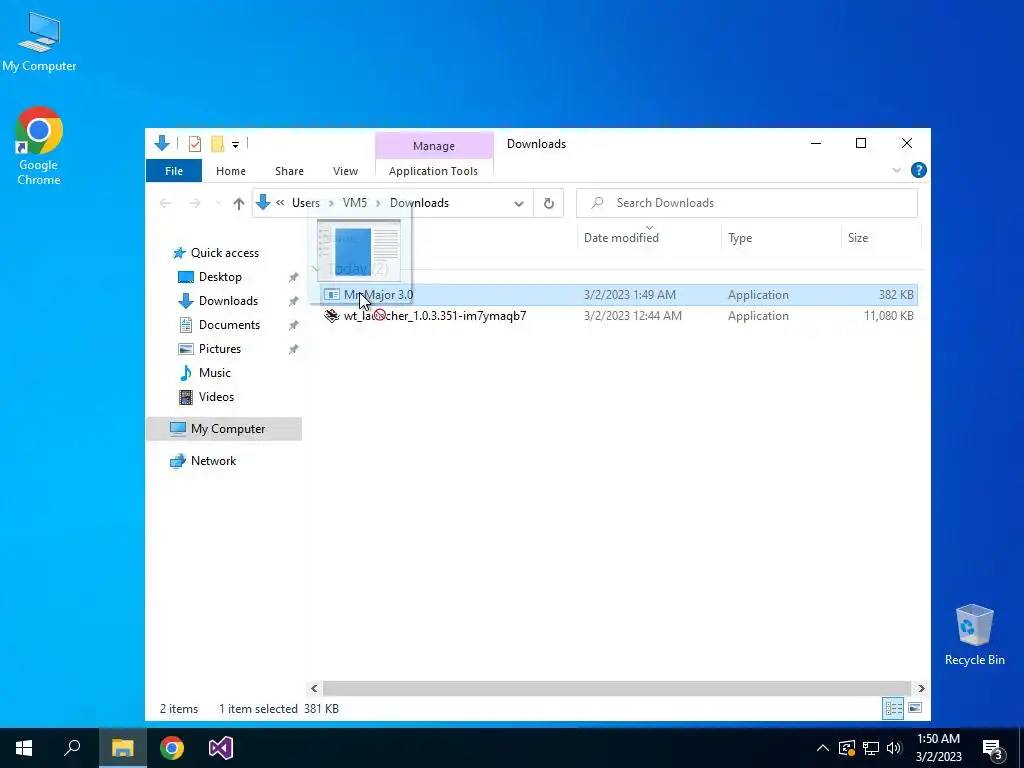Viewport: 1024px width, 768px height.
Task: Click Users in the address path
Action: tap(306, 202)
